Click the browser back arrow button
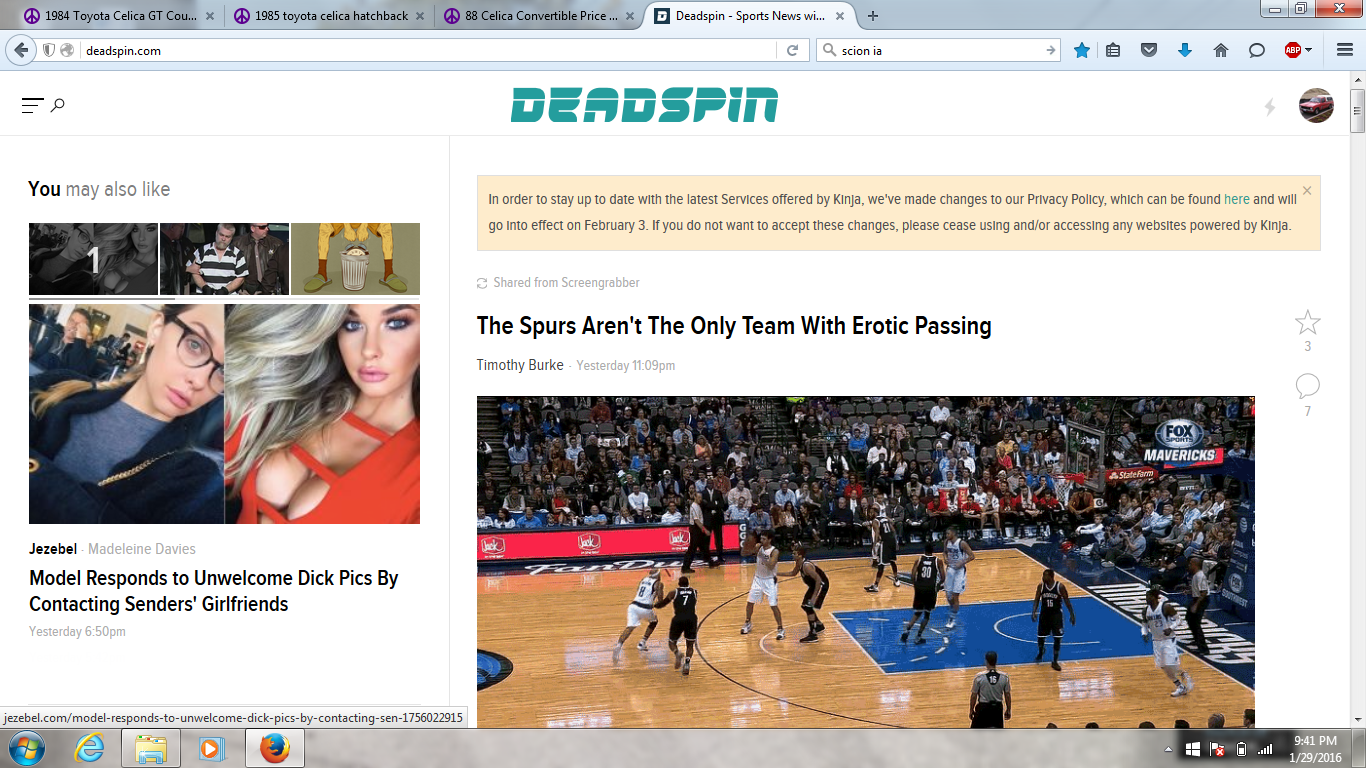Image resolution: width=1366 pixels, height=768 pixels. coord(21,50)
